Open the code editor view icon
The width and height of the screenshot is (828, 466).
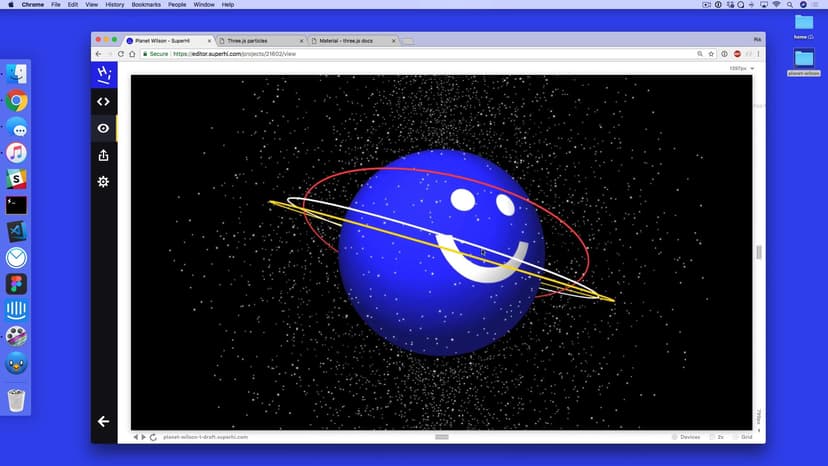(x=103, y=101)
